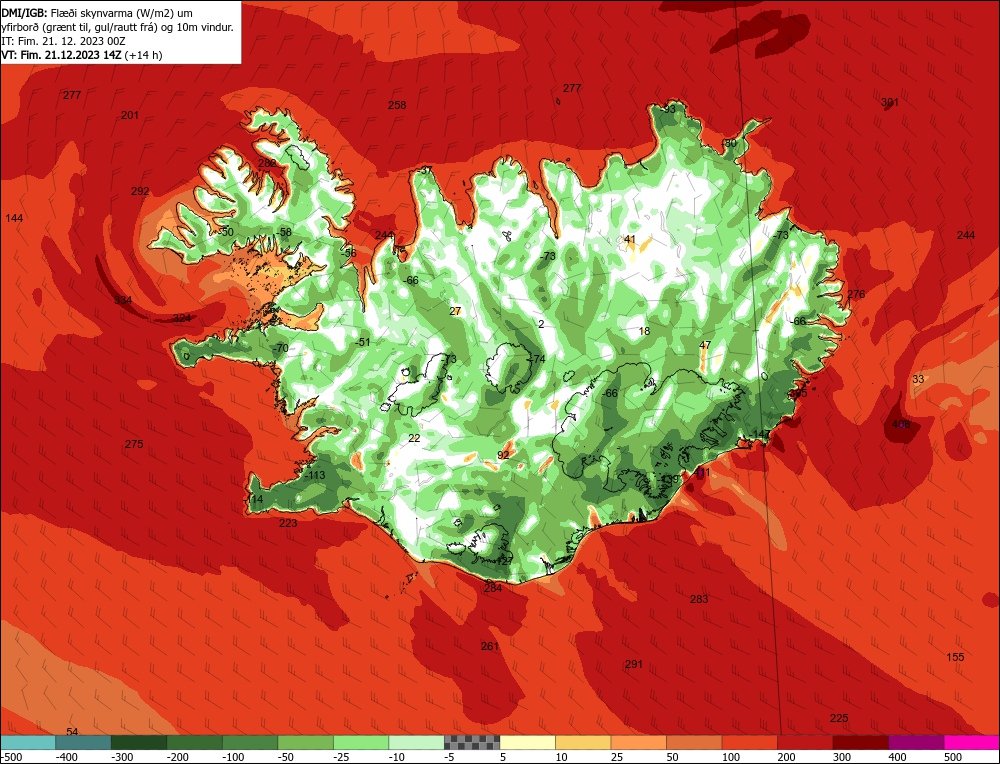1000x764 pixels.
Task: Click the map value 223 south of Reykjanes
Action: [288, 523]
